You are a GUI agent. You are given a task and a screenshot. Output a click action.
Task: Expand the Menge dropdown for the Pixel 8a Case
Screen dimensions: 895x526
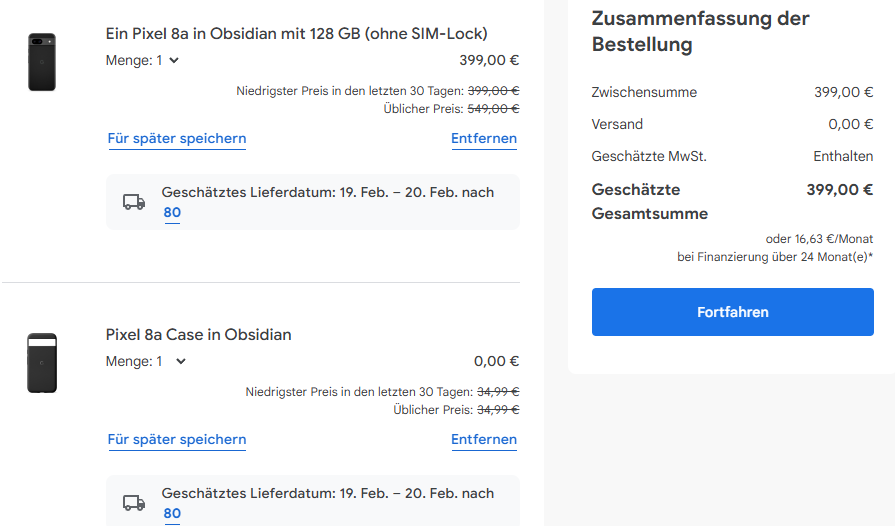pyautogui.click(x=147, y=361)
